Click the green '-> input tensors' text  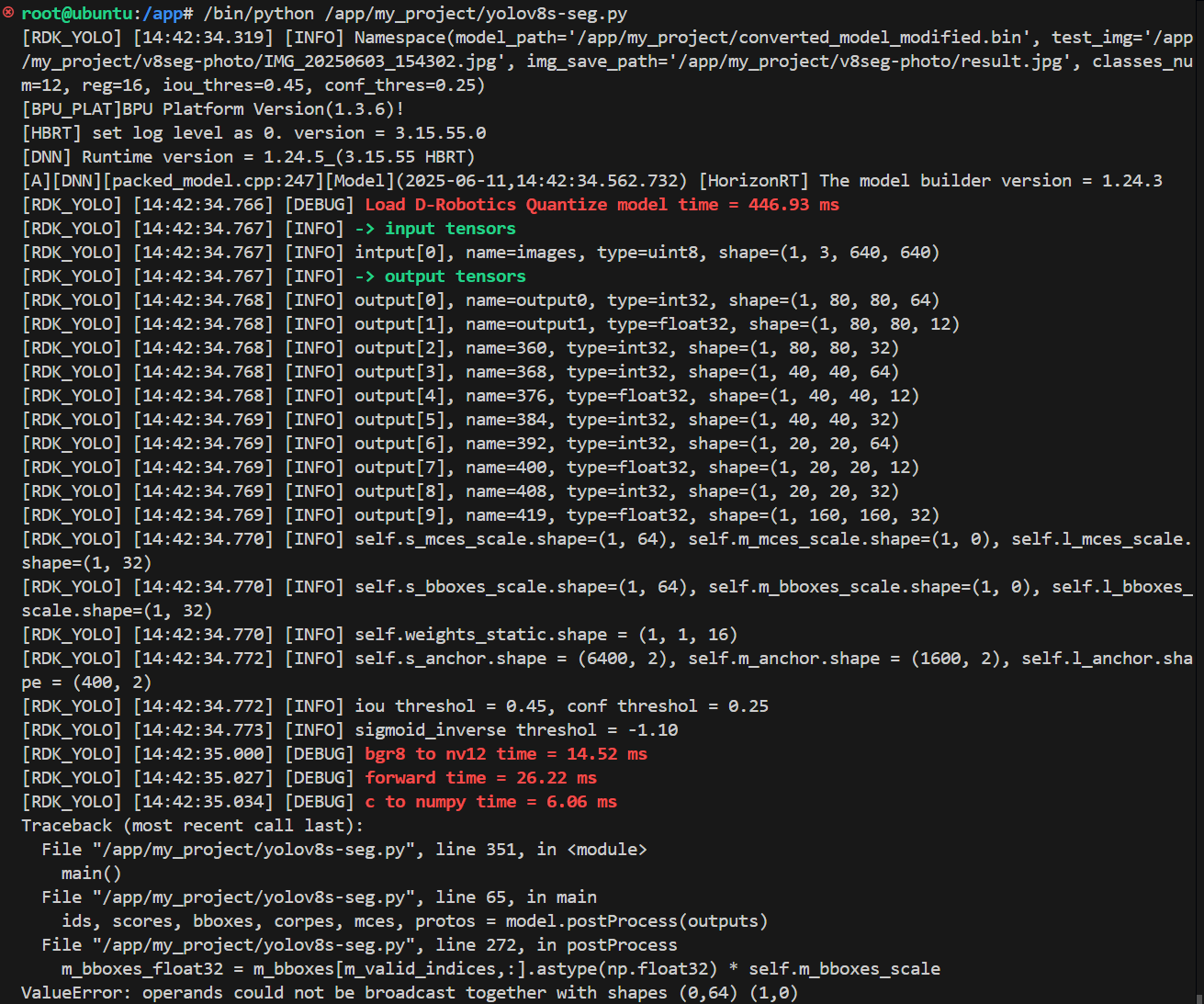[x=435, y=229]
